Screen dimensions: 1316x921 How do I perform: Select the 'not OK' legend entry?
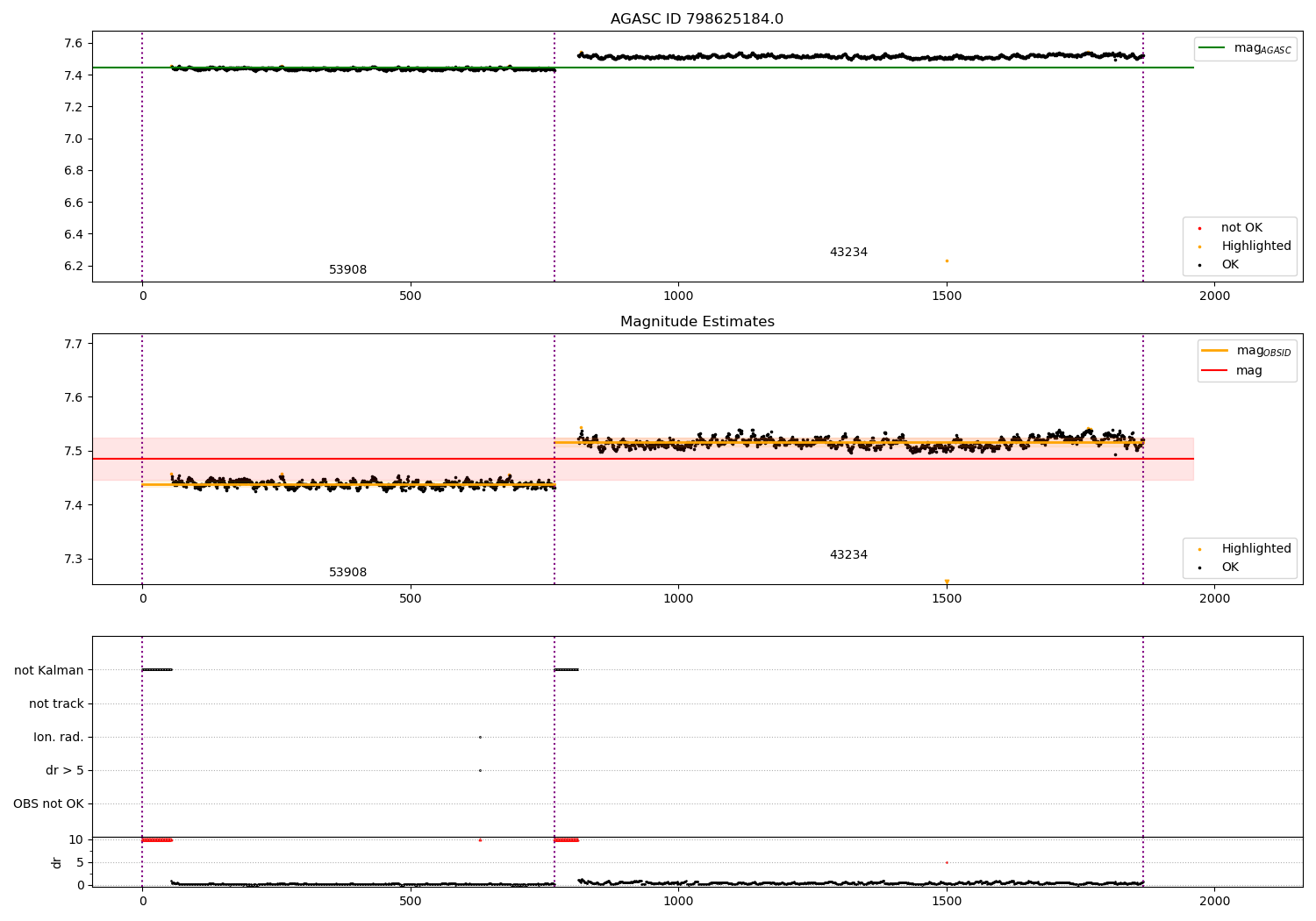coord(1241,228)
